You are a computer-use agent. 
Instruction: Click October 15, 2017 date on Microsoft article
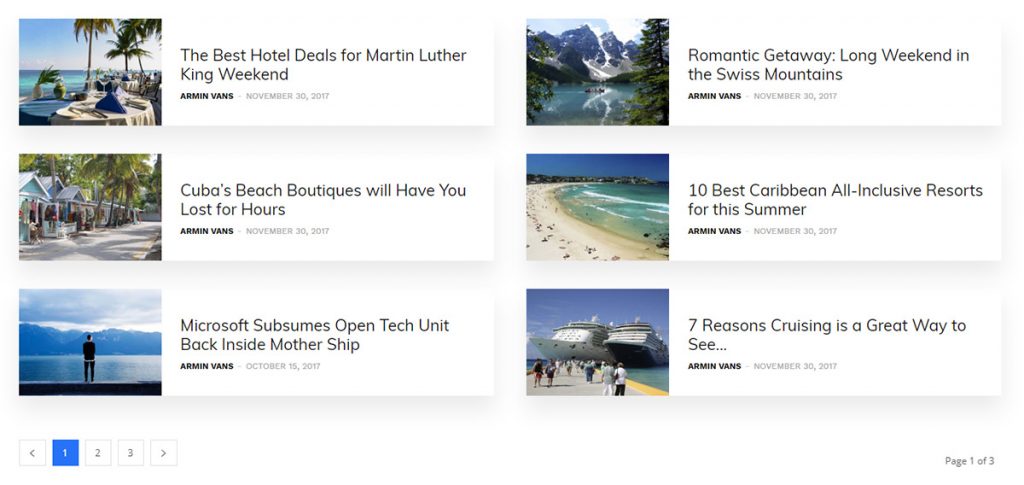pos(283,366)
